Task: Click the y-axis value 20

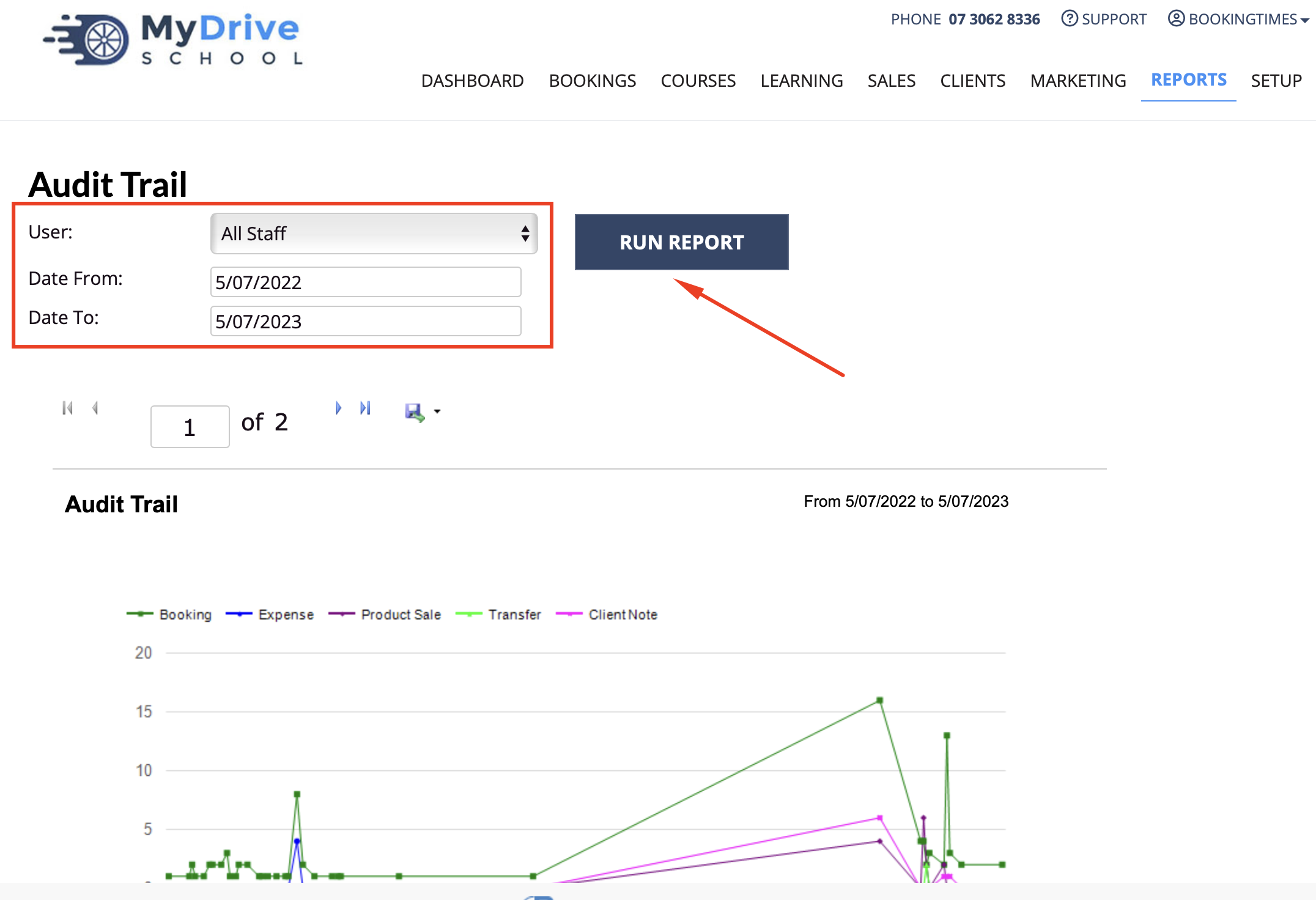Action: pos(143,653)
